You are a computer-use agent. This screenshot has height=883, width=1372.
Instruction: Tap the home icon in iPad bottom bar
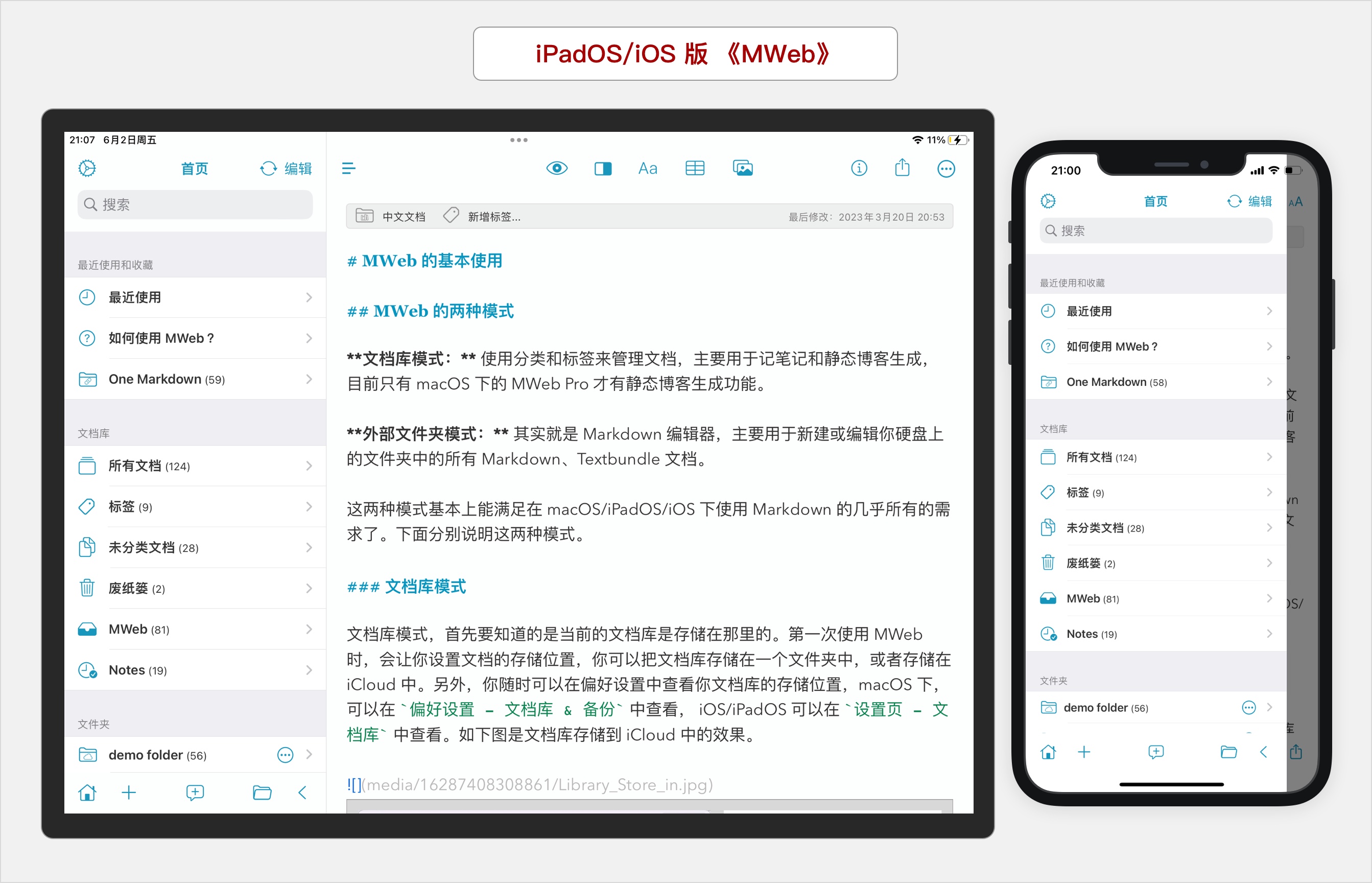pos(87,793)
